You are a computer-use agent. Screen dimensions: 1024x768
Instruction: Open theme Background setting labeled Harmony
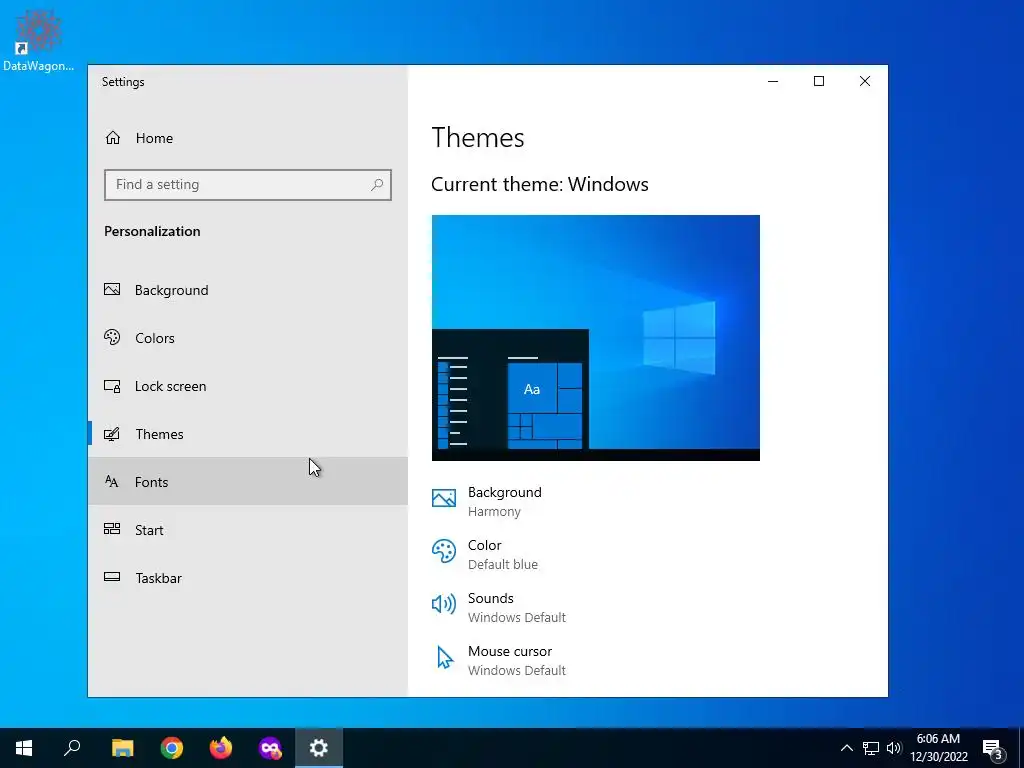487,502
